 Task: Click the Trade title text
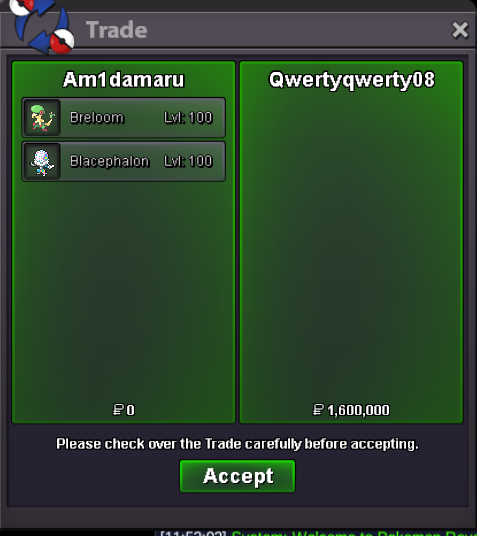pos(117,30)
